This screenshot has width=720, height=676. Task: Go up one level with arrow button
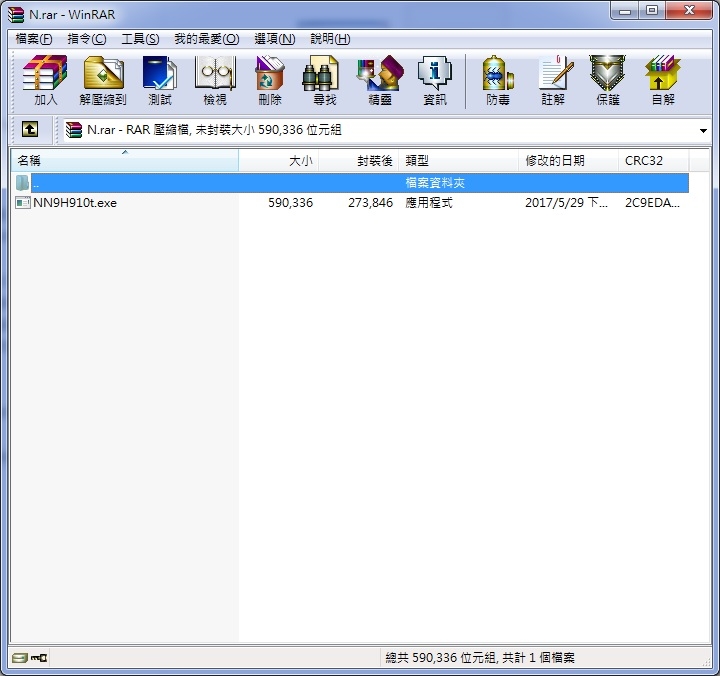(x=30, y=130)
